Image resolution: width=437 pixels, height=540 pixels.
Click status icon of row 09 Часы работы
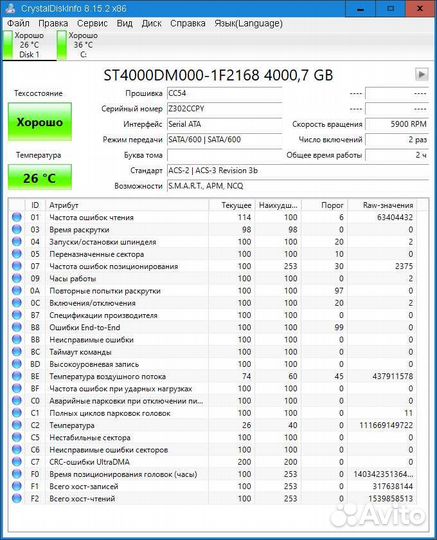17,278
